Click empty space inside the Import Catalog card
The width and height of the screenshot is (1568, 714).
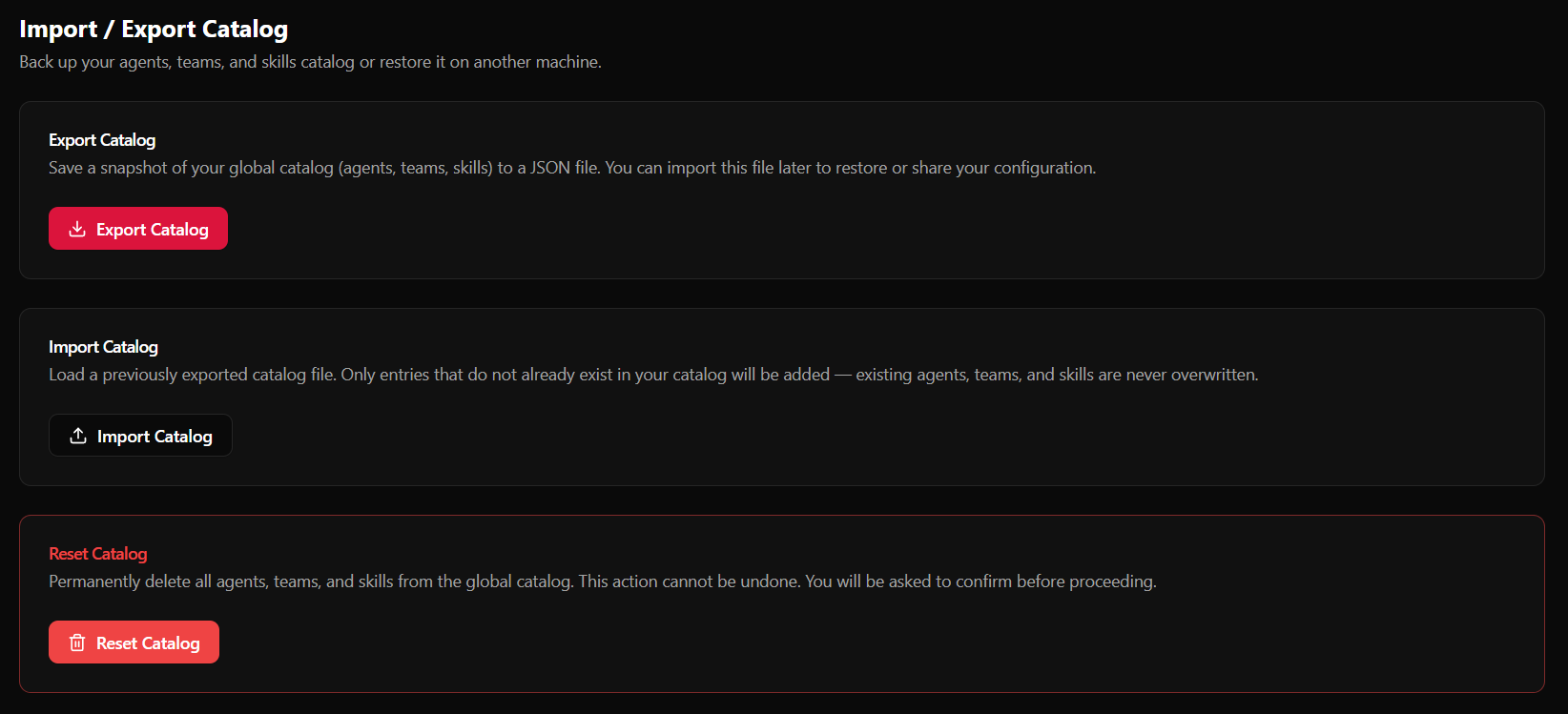tap(858, 439)
